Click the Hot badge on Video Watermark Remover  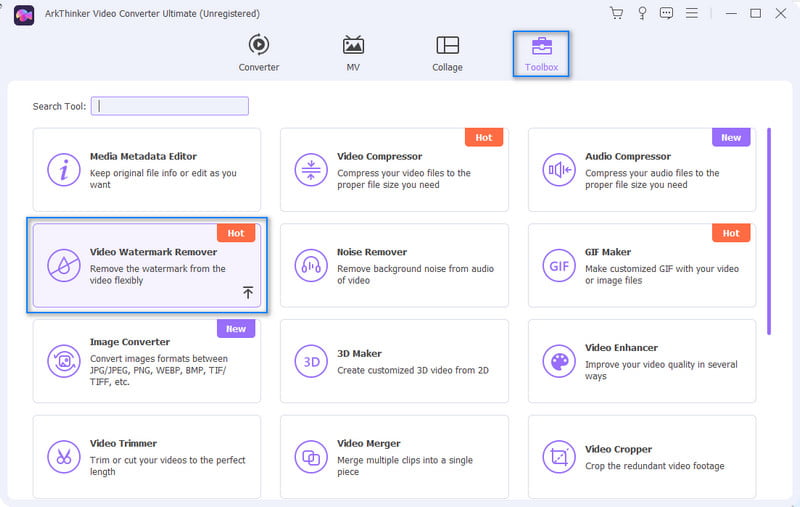coord(236,233)
